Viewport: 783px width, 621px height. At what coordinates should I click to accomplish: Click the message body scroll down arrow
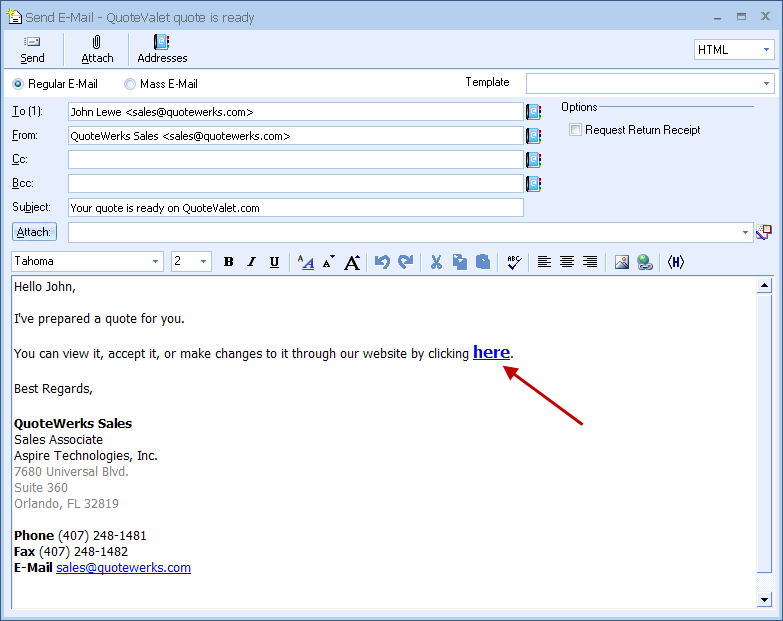765,599
